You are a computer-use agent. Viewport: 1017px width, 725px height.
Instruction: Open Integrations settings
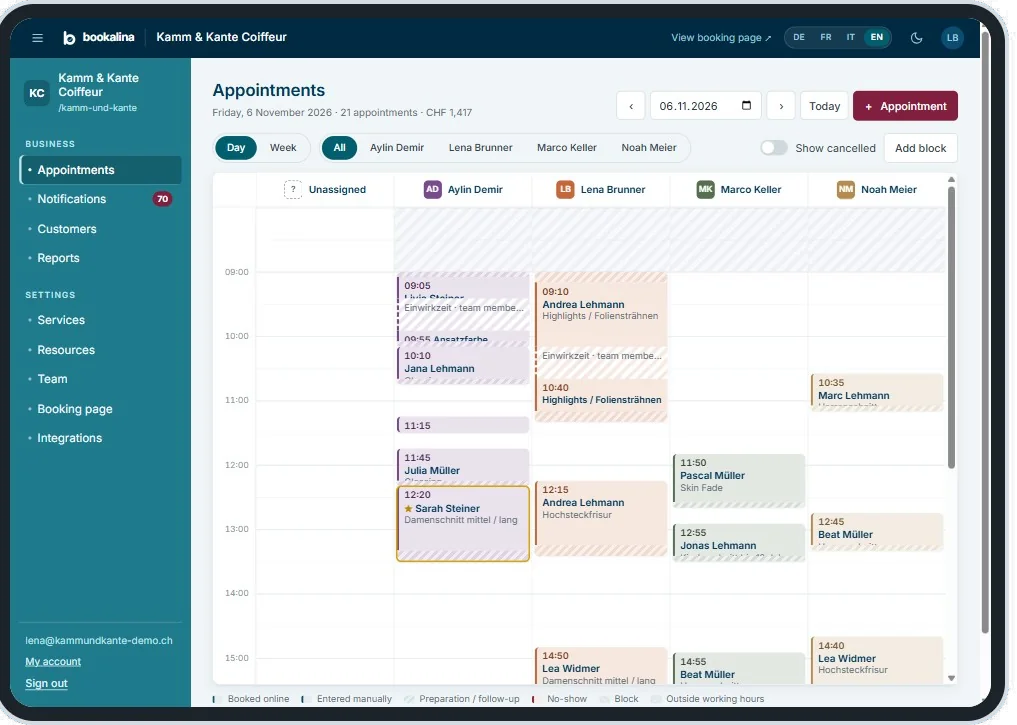[x=101, y=438]
